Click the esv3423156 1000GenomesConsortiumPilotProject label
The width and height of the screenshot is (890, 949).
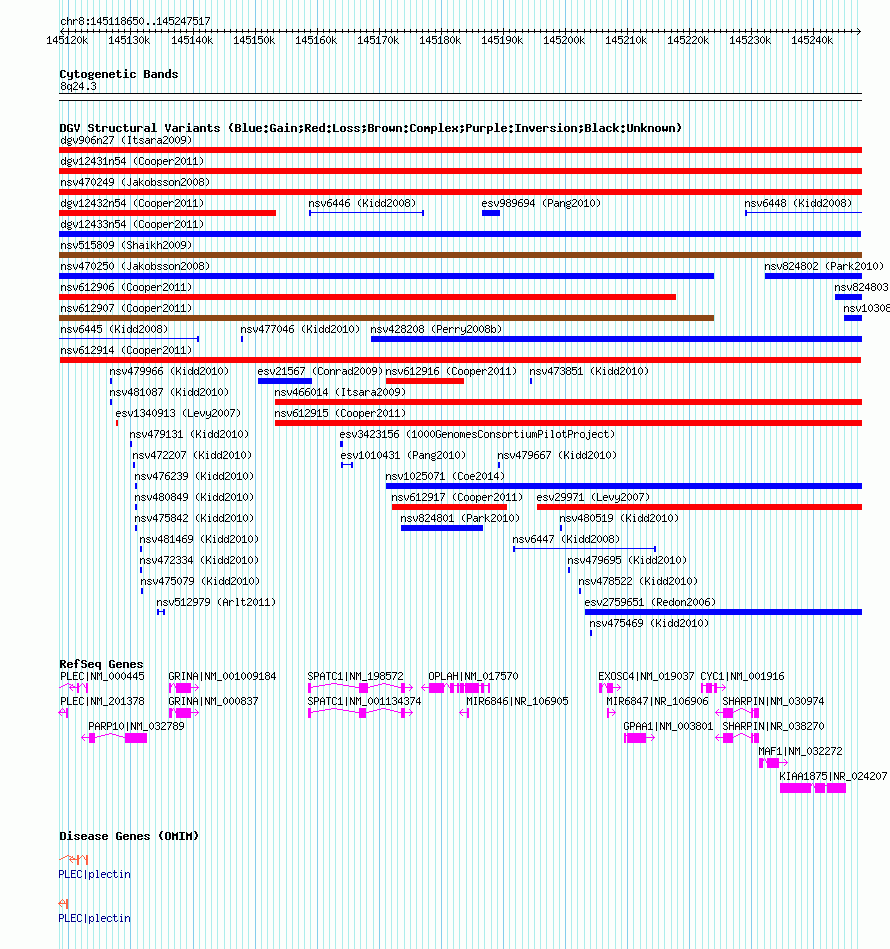pos(477,434)
